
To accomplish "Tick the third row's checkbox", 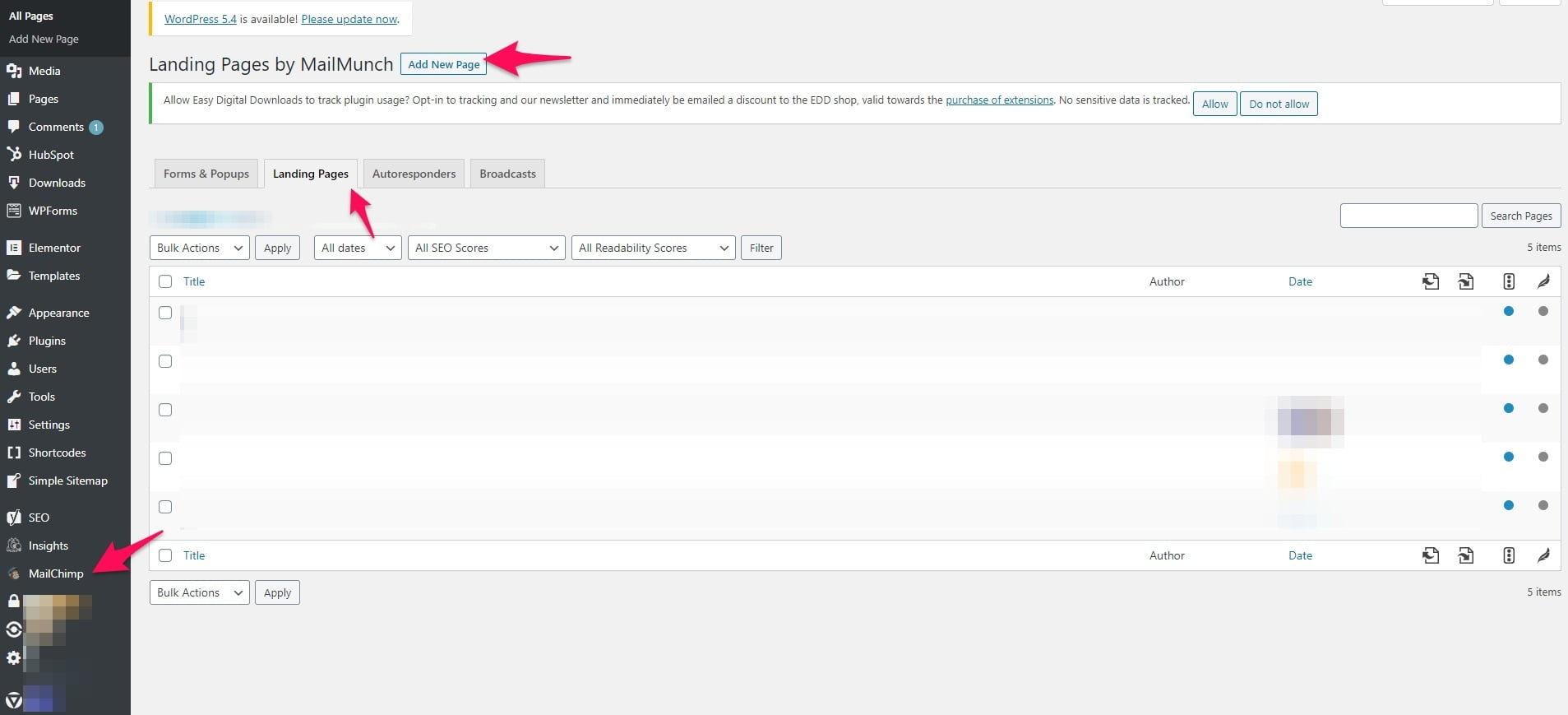I will pyautogui.click(x=165, y=410).
